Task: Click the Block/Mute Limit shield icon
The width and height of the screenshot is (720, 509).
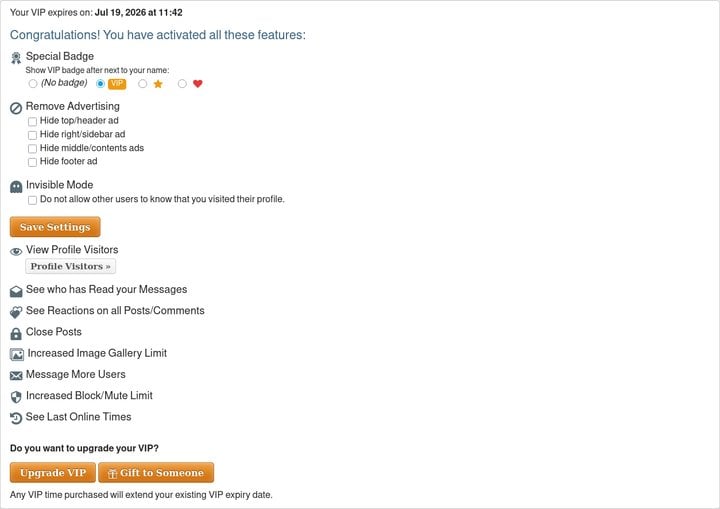Action: [x=16, y=397]
